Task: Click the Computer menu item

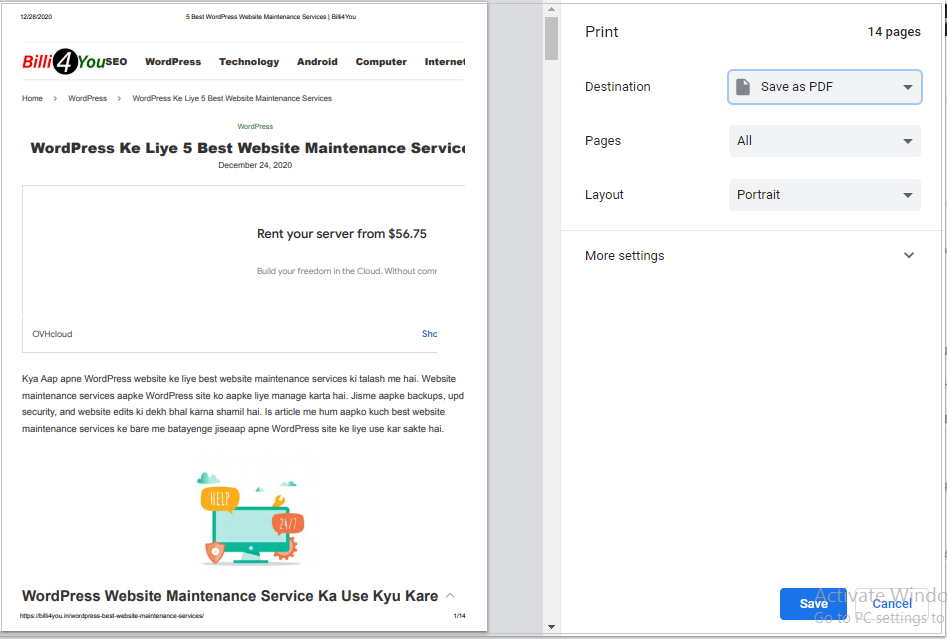Action: 381,62
